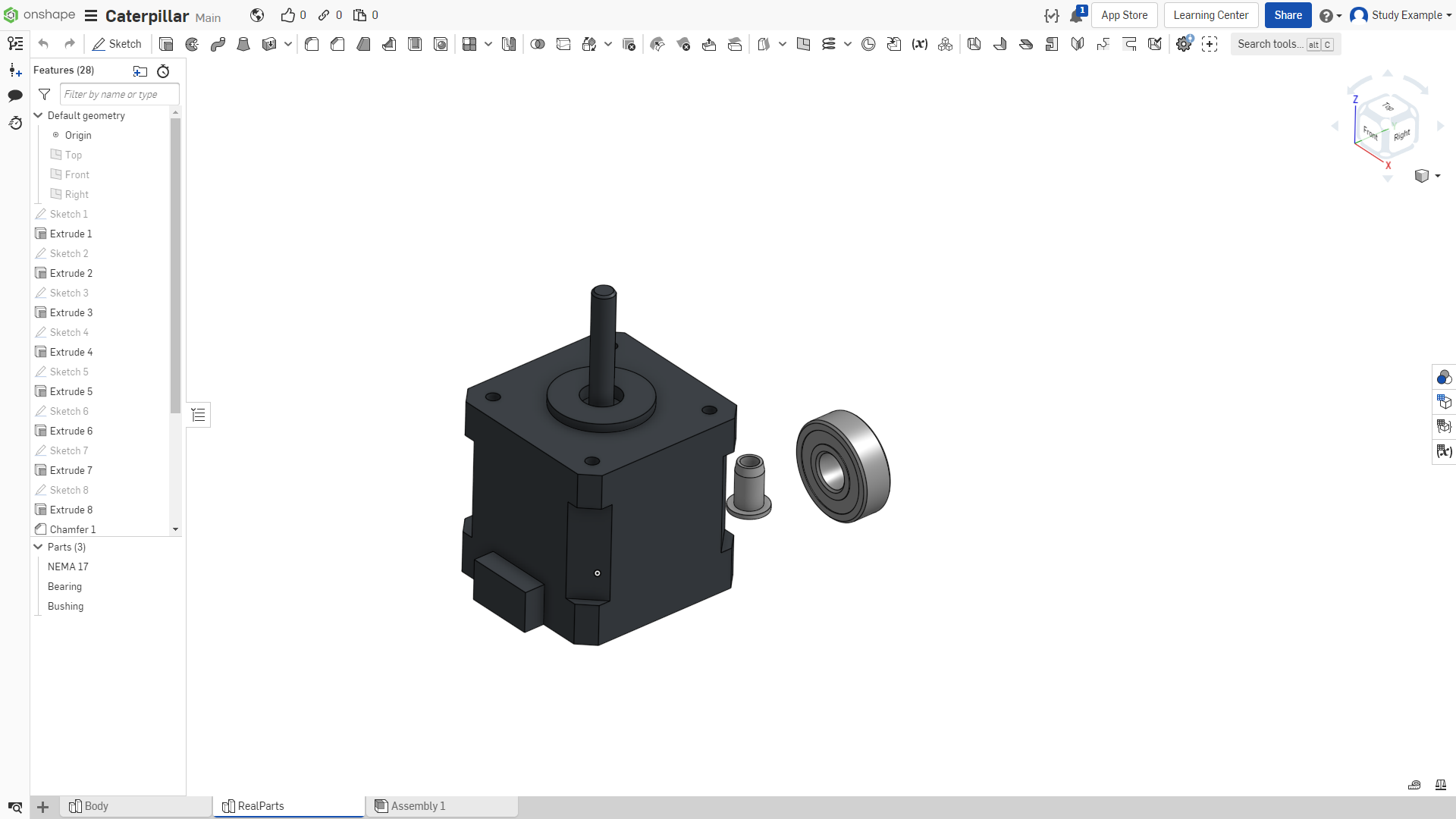Select the Bushing part in Parts list
Image resolution: width=1456 pixels, height=819 pixels.
click(x=65, y=606)
